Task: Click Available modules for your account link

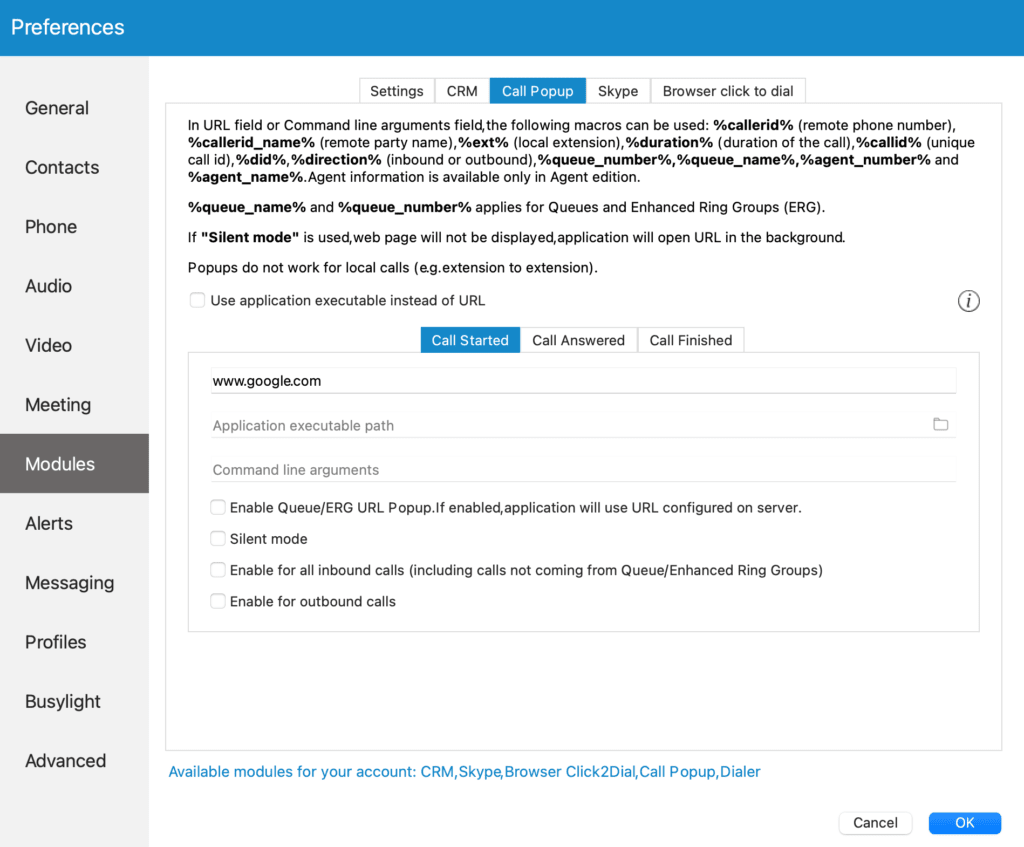Action: click(464, 772)
